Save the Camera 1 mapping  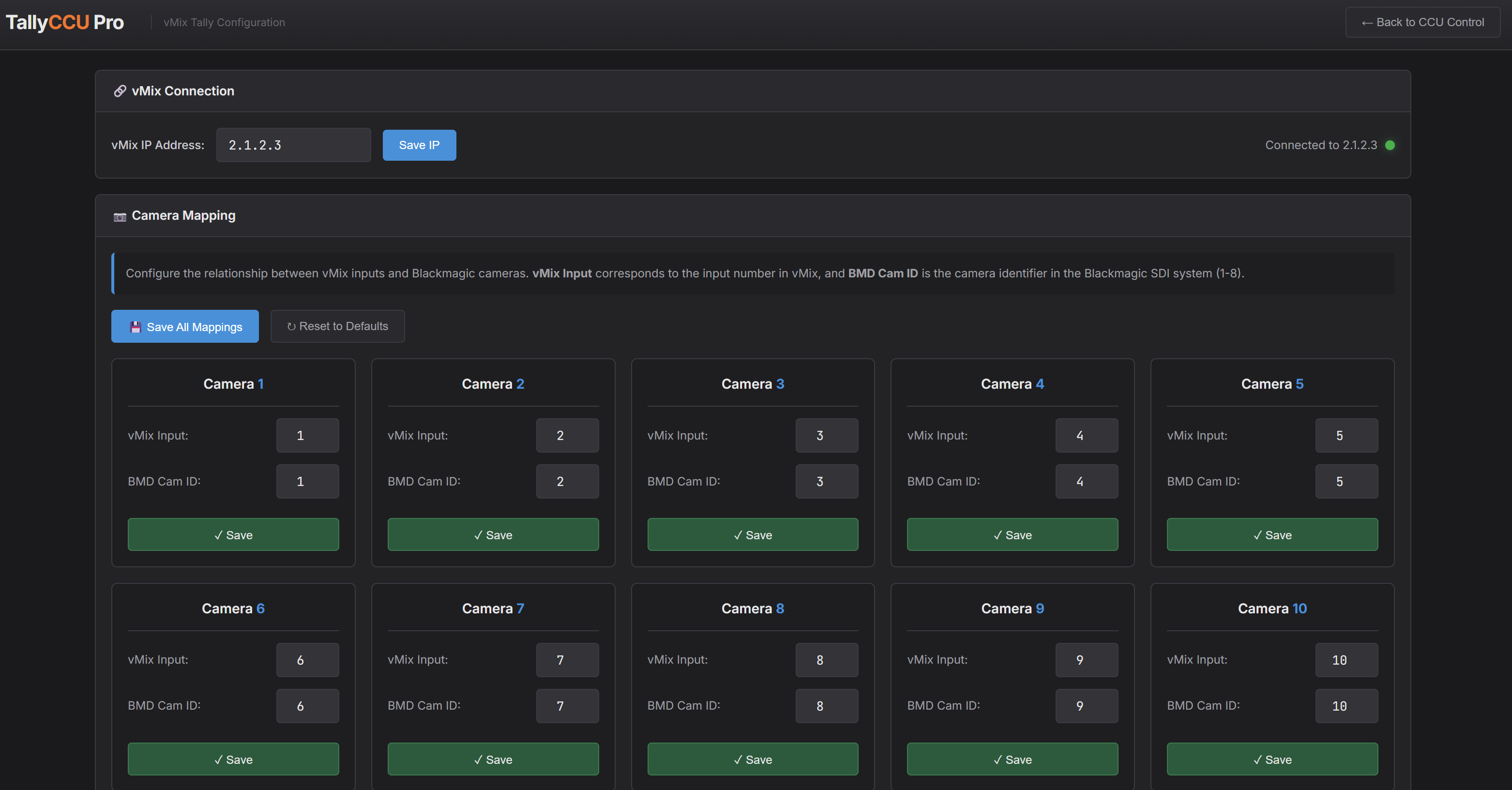click(x=233, y=535)
